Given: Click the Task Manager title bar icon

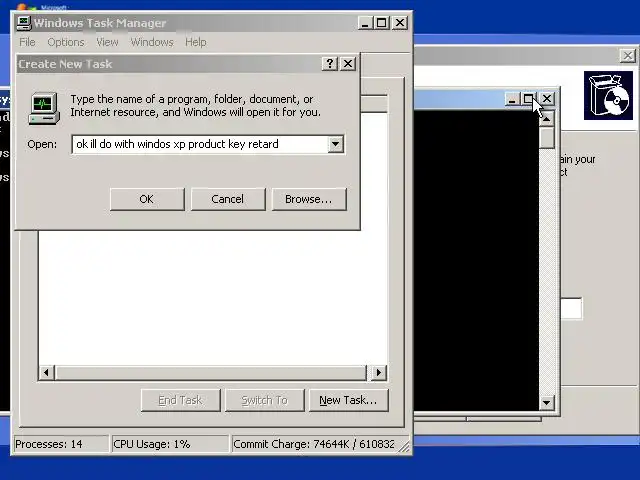Looking at the screenshot, I should (x=24, y=23).
